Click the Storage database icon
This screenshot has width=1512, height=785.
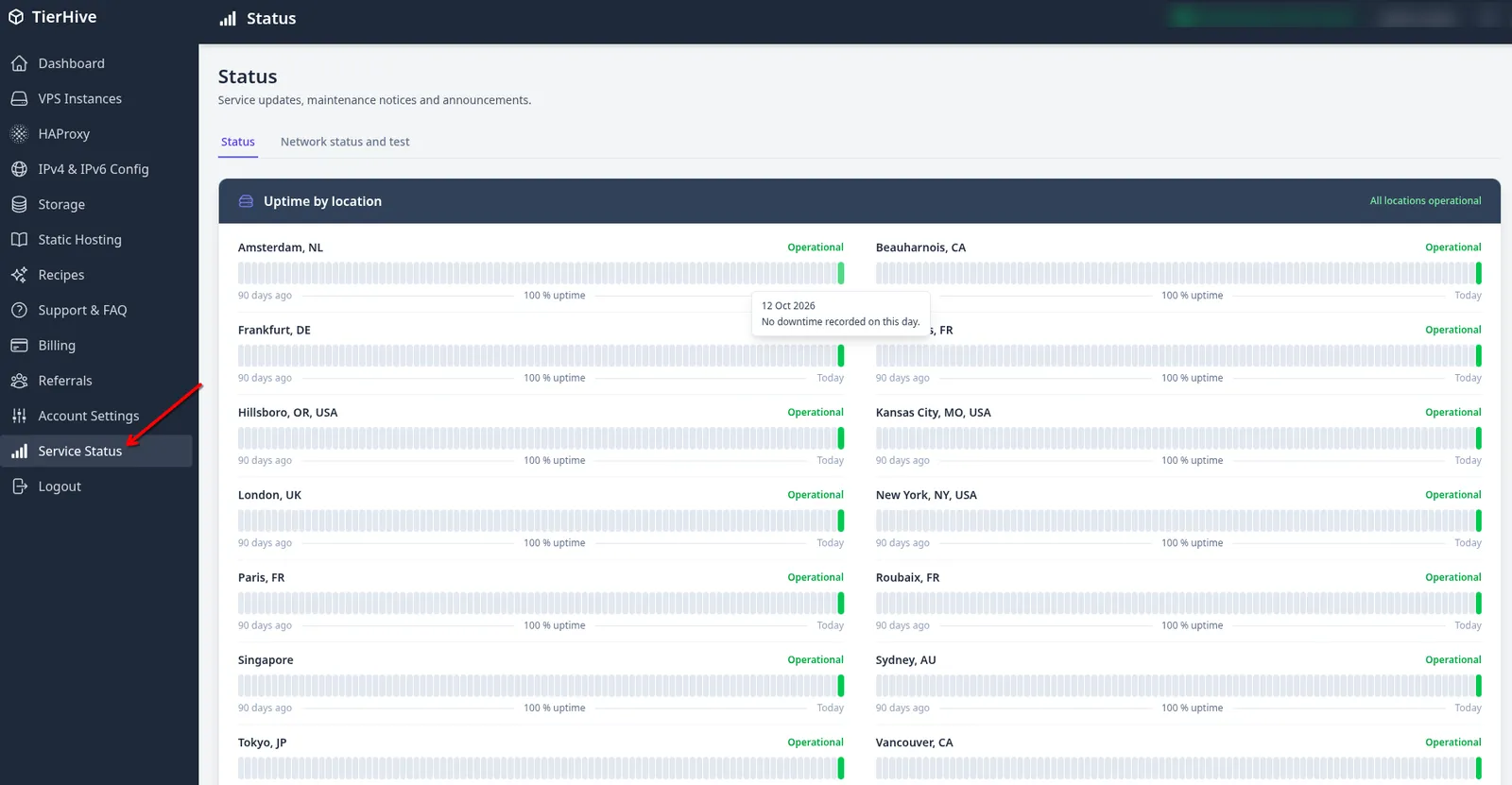point(19,204)
